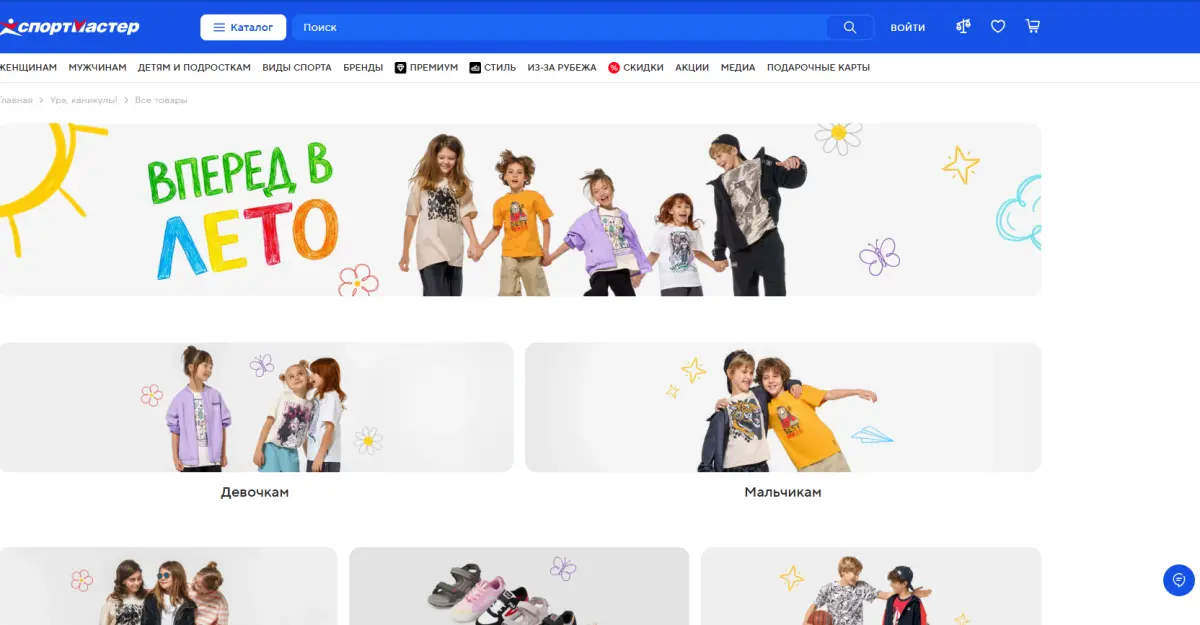Click the Sportmaster logo
1200x625 pixels.
point(70,27)
